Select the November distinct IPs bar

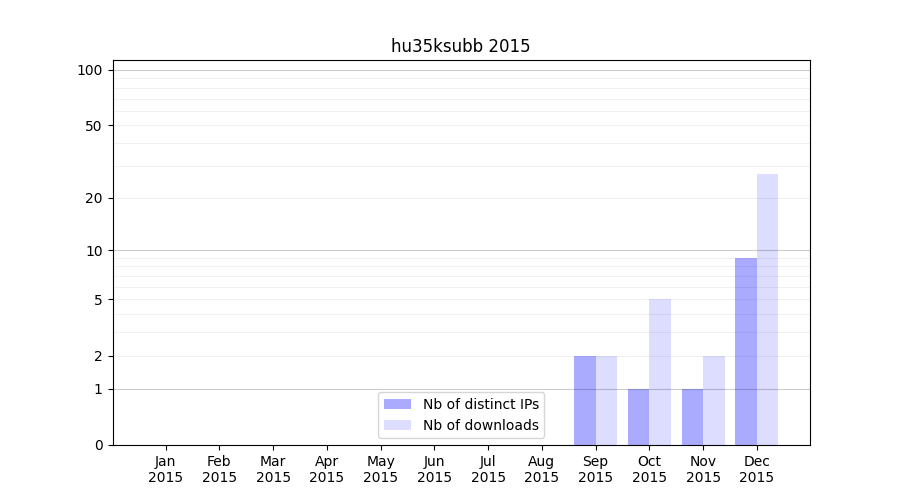coord(692,417)
